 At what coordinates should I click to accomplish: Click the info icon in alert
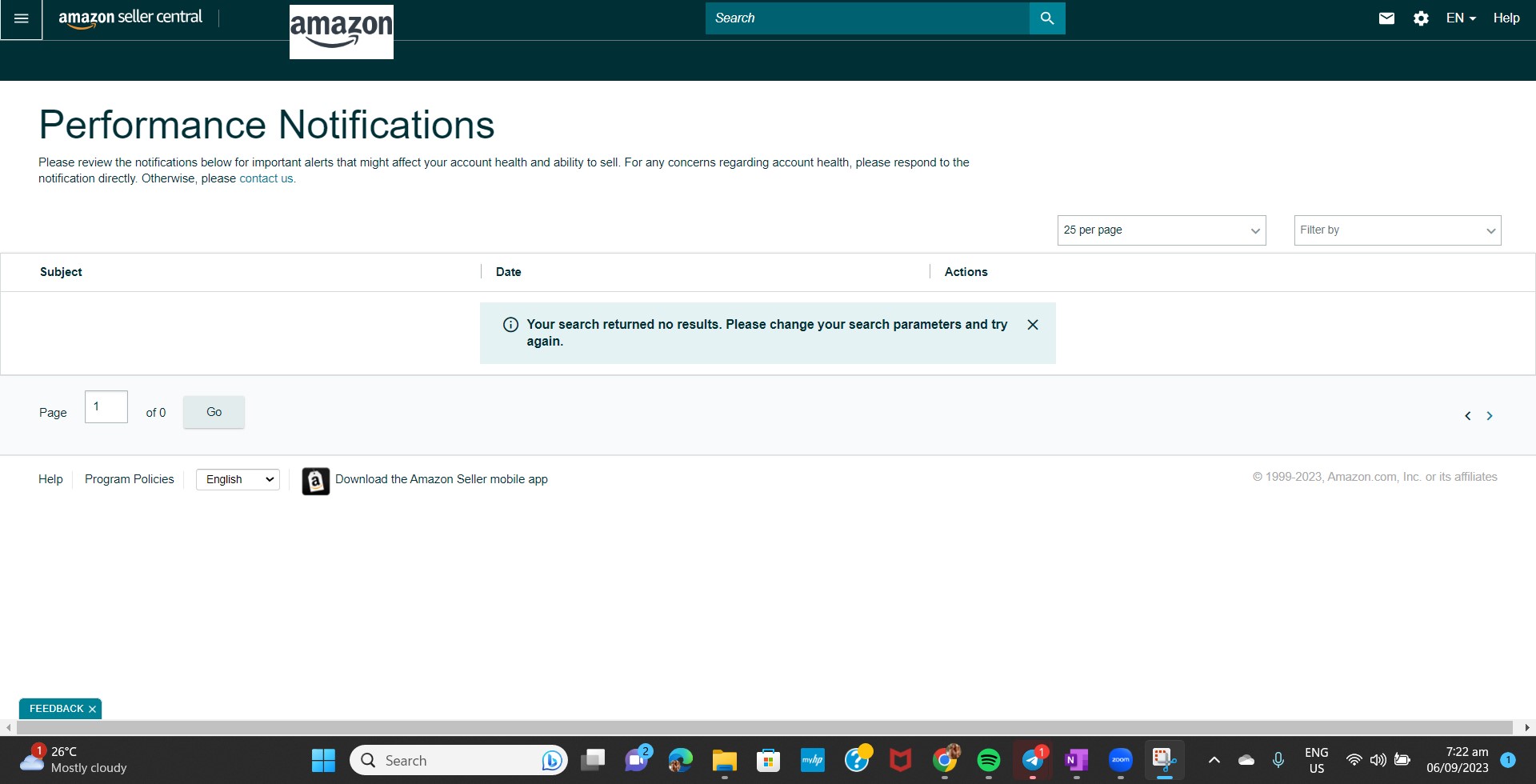point(510,325)
